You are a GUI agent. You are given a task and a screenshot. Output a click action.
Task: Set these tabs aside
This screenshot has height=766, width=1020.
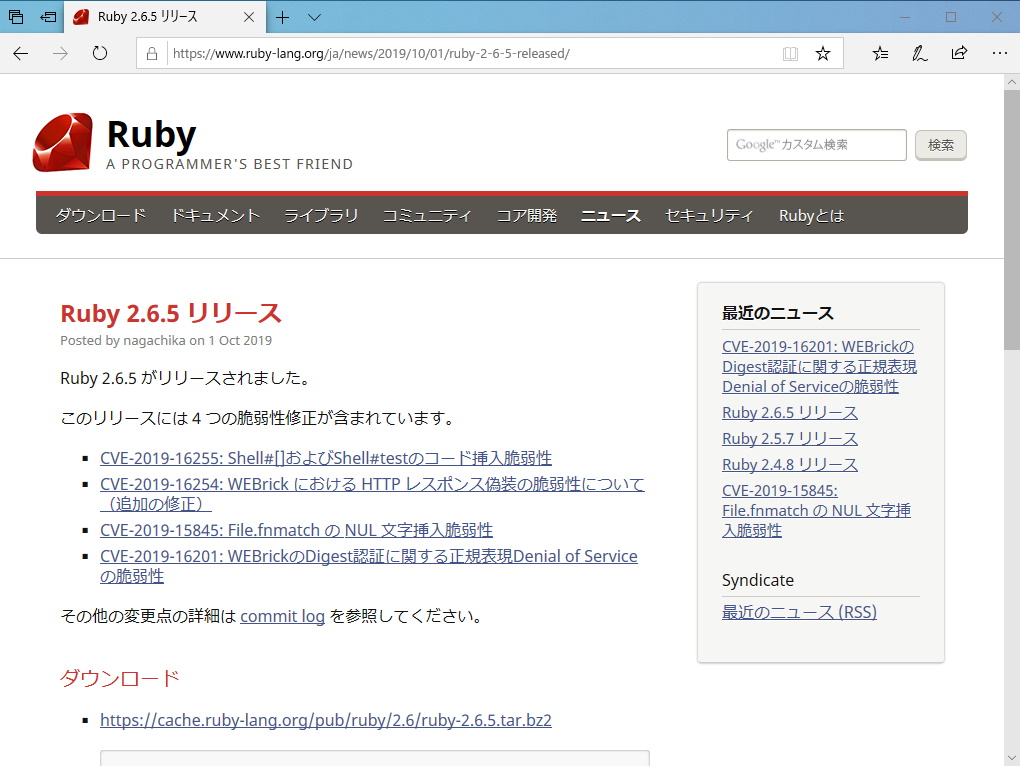16,17
